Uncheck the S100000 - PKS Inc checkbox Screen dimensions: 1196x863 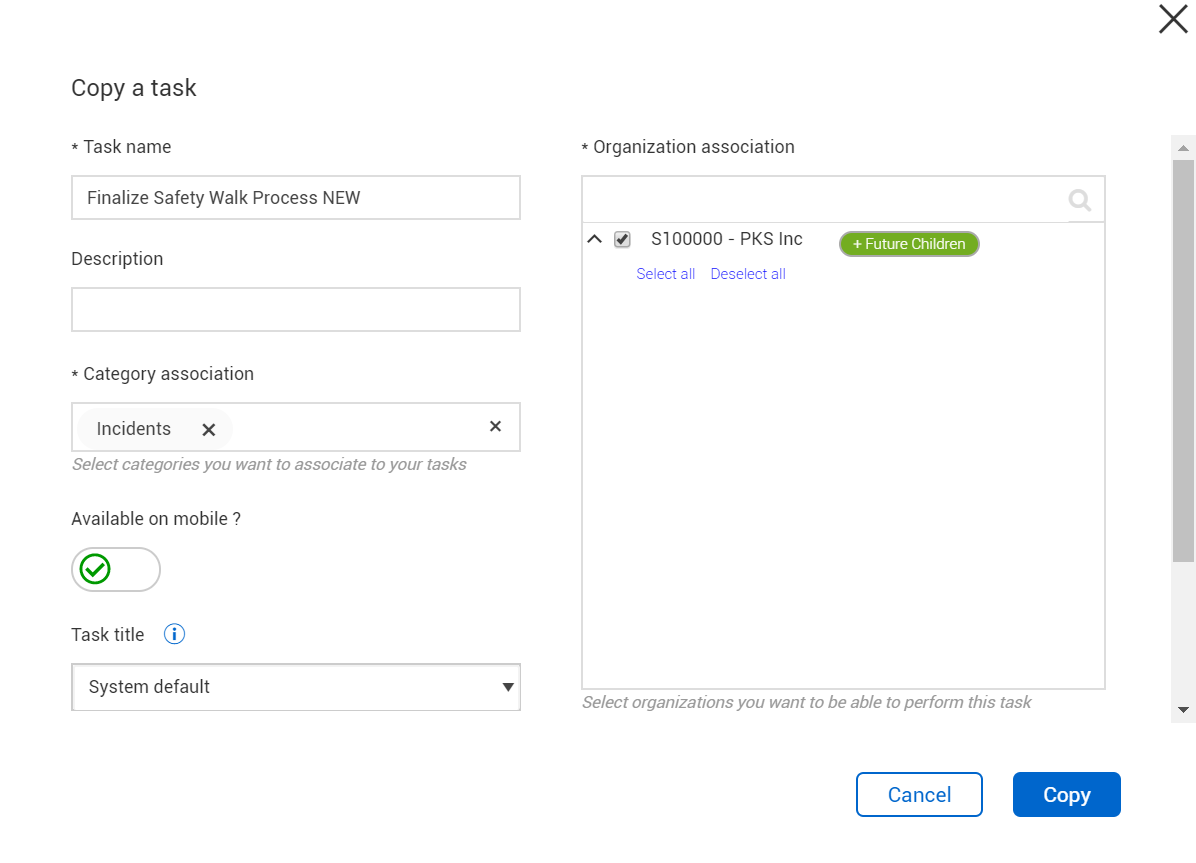(x=622, y=240)
